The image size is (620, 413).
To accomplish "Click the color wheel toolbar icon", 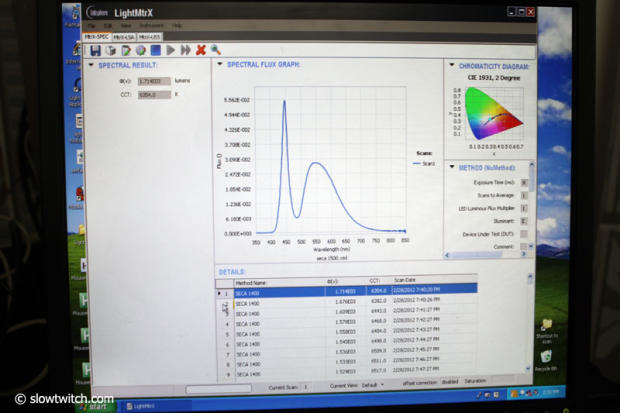I will tap(140, 50).
